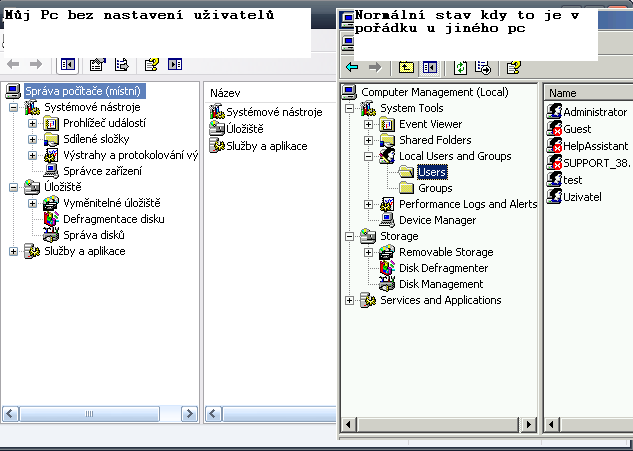Expand Služby a aplikace node in tree
This screenshot has height=451, width=633.
(14, 251)
